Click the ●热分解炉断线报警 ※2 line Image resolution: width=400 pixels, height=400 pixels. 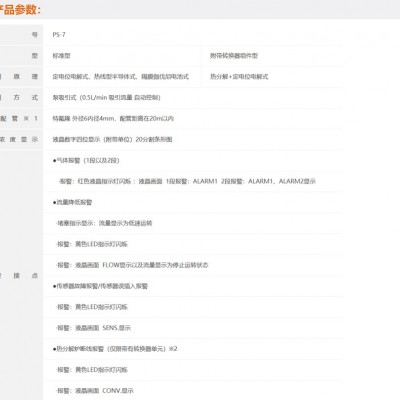[115, 349]
